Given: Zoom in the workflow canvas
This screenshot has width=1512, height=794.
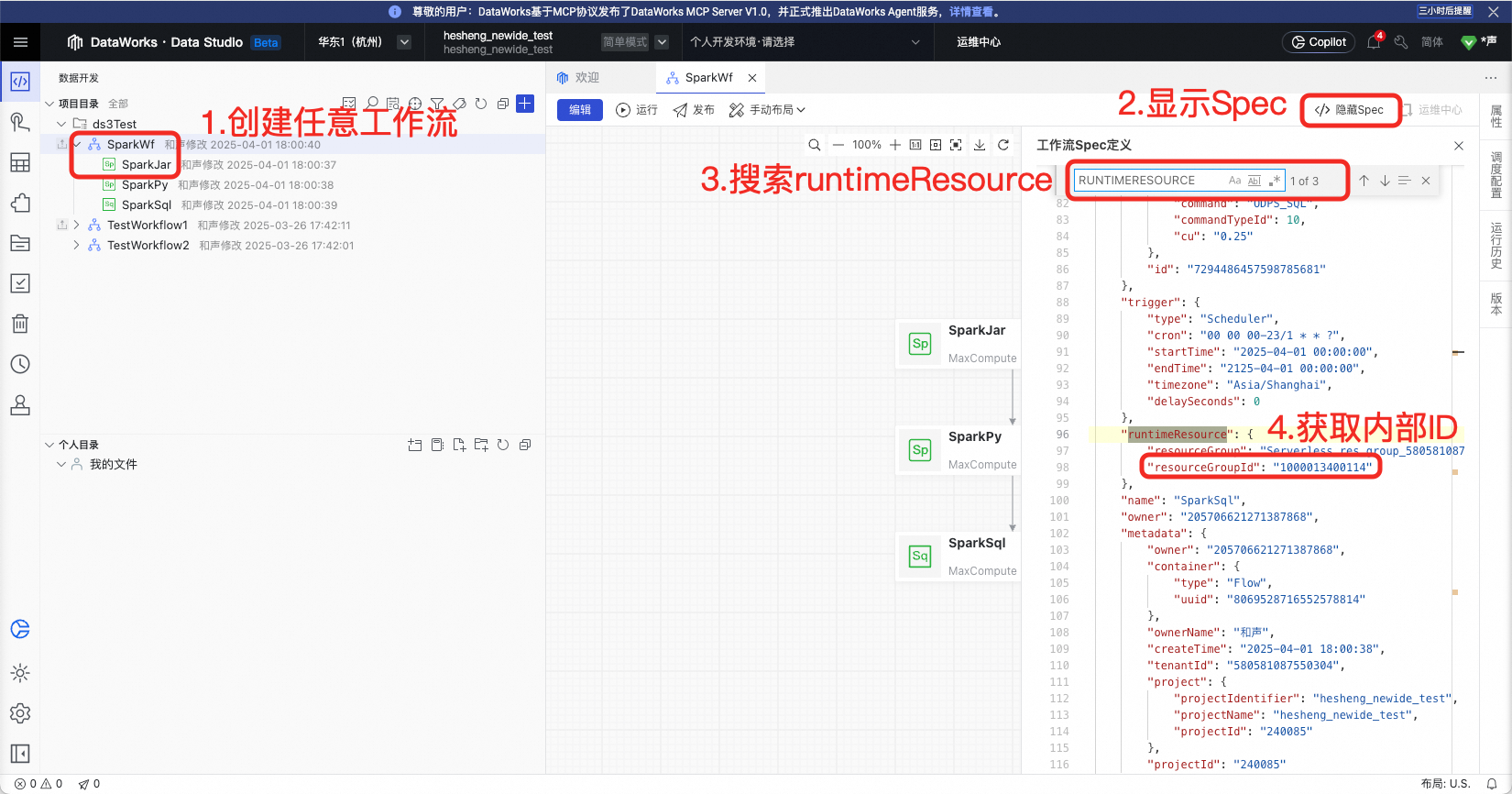Looking at the screenshot, I should tap(895, 145).
